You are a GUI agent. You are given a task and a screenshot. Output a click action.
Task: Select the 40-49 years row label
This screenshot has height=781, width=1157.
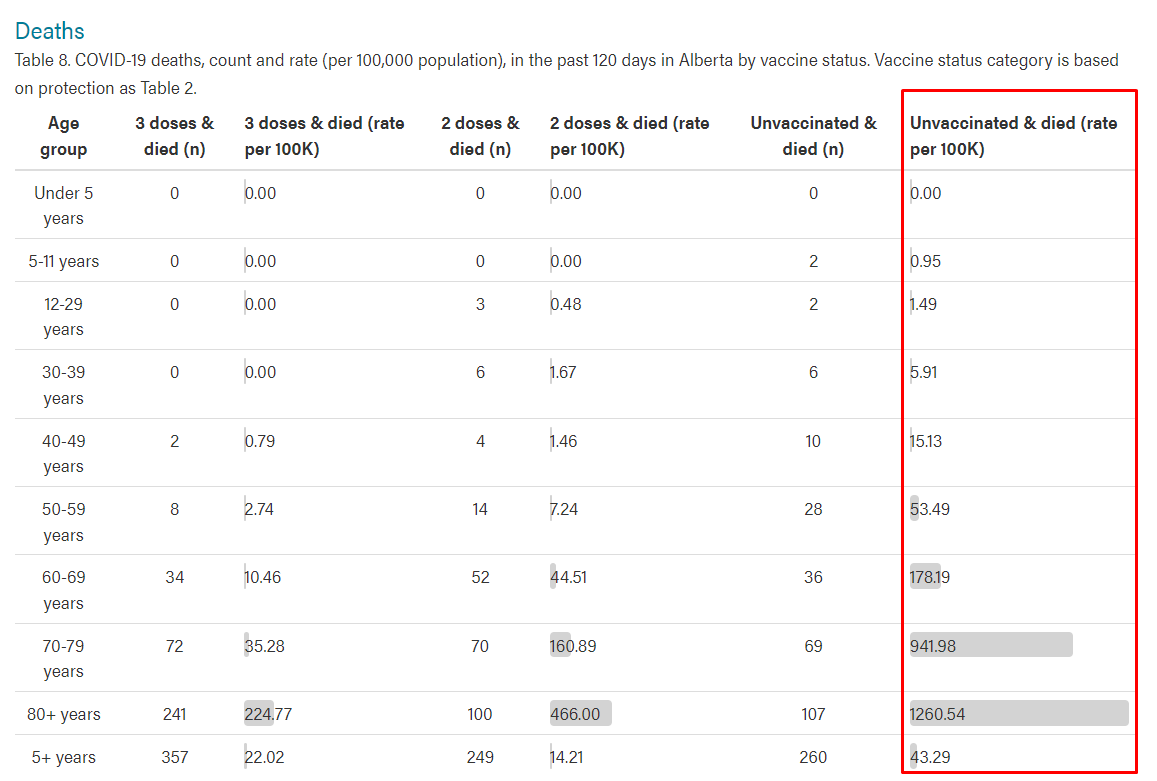pos(63,454)
